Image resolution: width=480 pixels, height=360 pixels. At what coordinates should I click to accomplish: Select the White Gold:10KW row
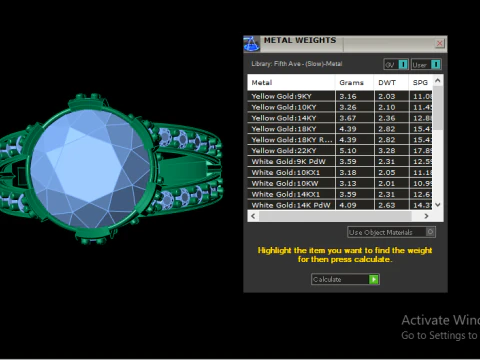click(340, 183)
